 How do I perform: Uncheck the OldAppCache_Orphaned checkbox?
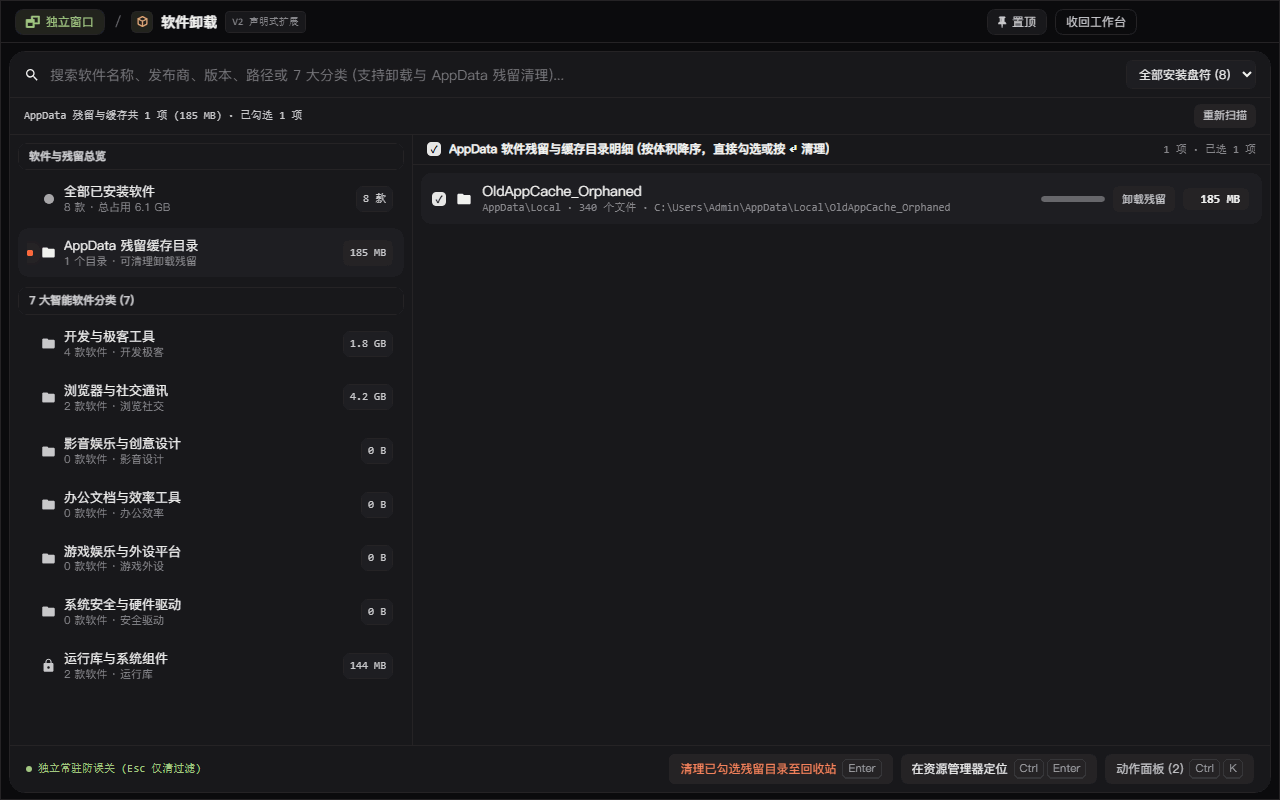point(439,199)
